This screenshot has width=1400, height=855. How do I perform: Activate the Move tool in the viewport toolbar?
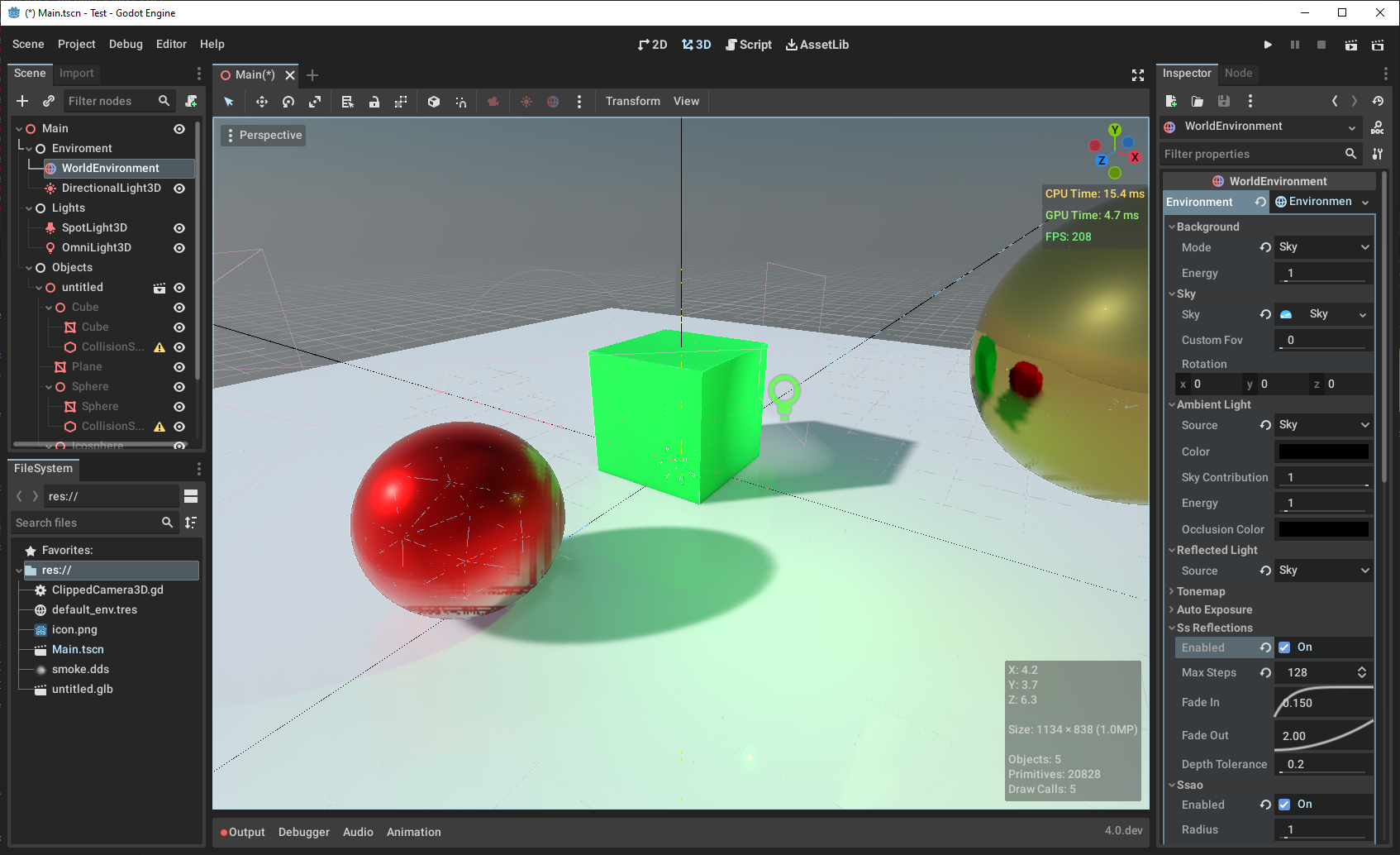(x=261, y=101)
